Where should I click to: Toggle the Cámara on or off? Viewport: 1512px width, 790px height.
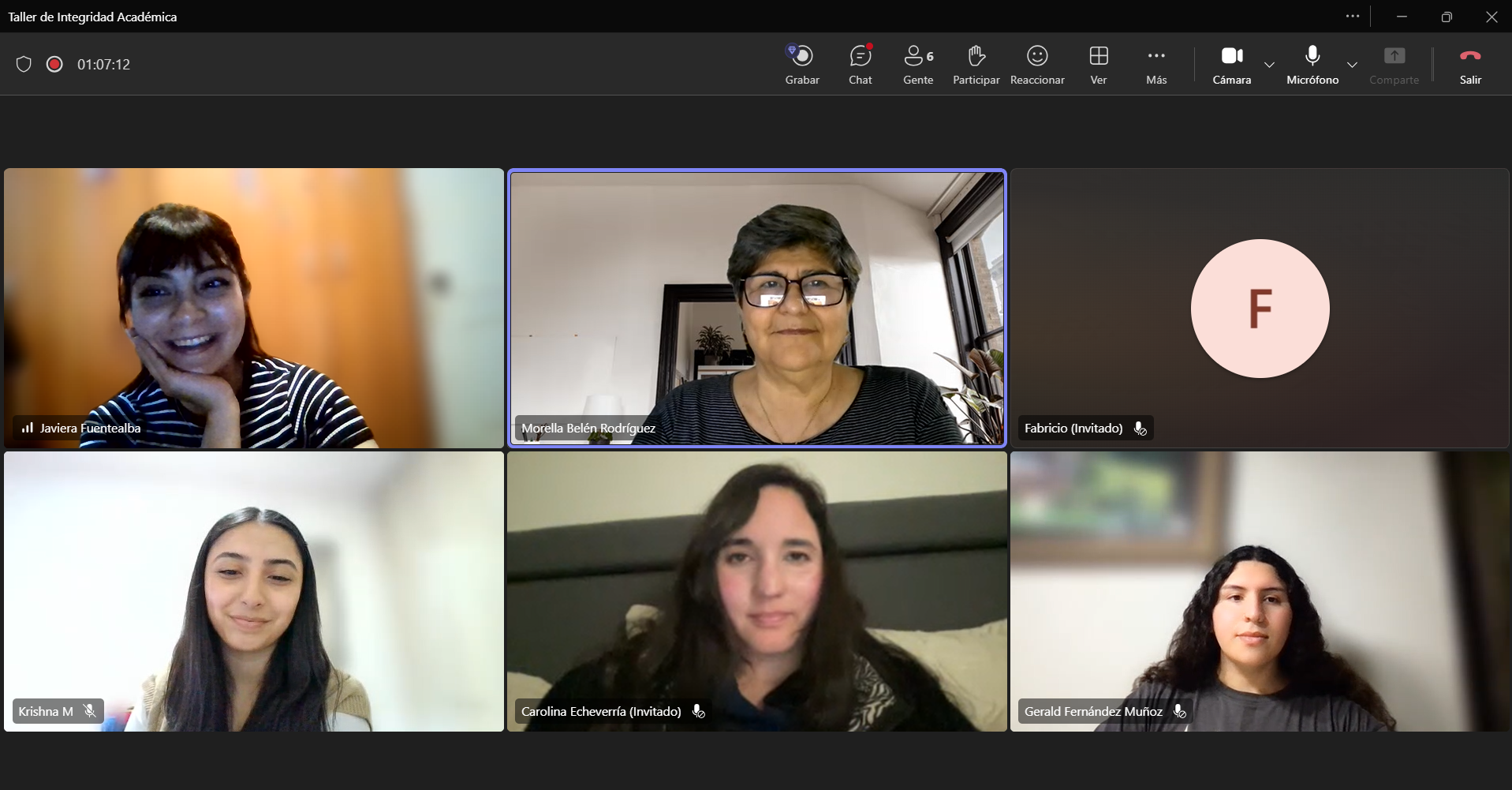[x=1232, y=65]
